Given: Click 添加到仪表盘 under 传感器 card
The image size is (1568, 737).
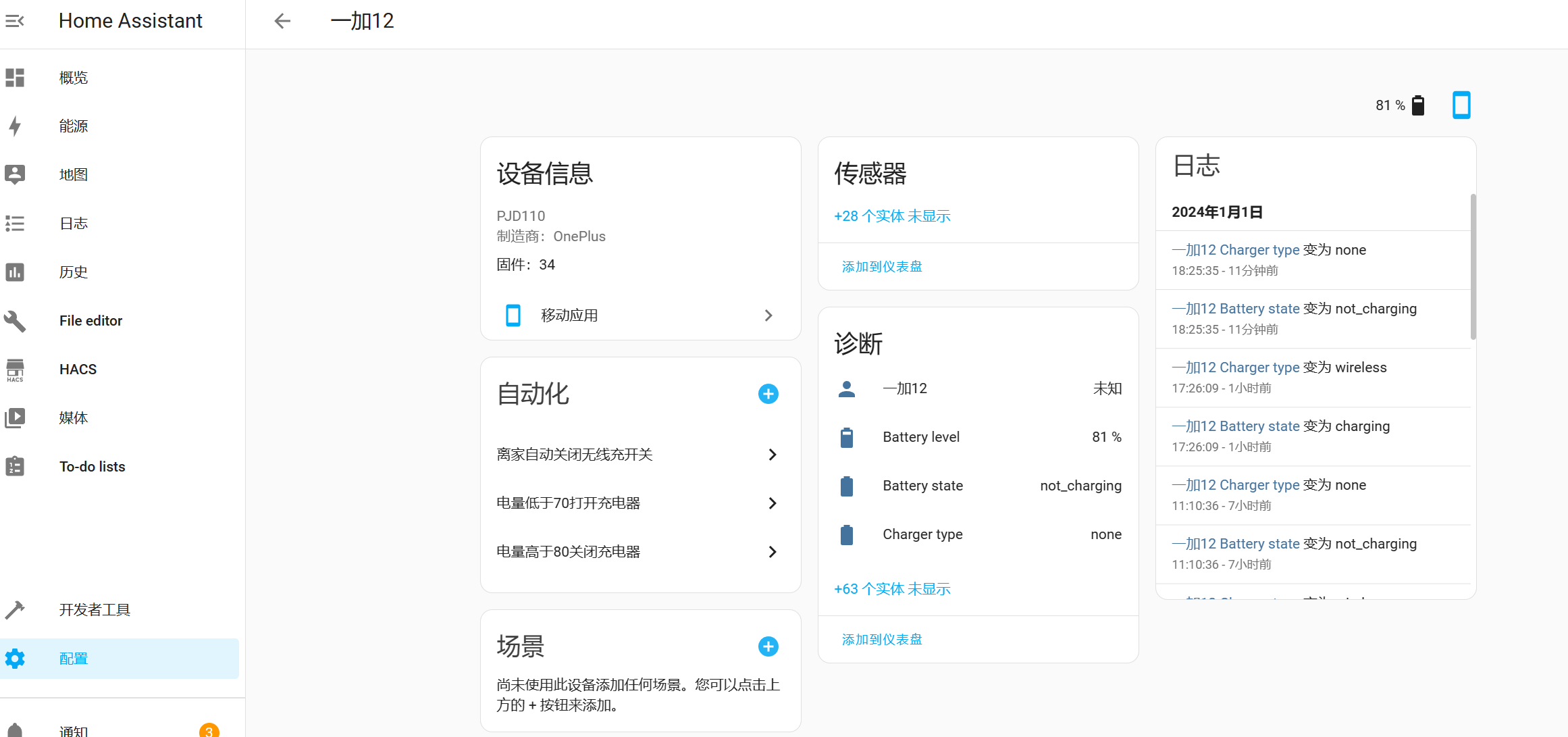Looking at the screenshot, I should click(882, 267).
